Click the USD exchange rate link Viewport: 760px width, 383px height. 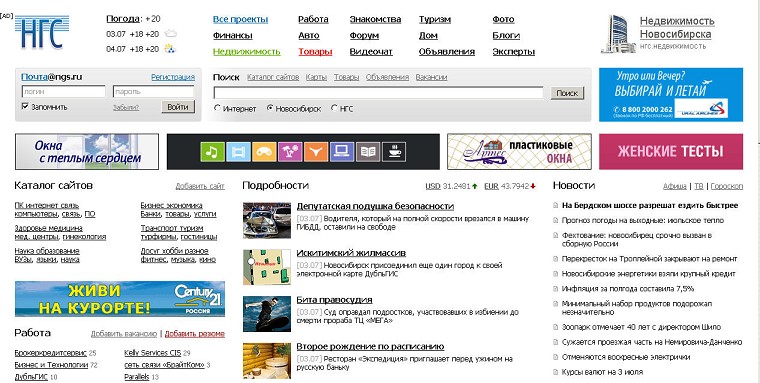433,186
